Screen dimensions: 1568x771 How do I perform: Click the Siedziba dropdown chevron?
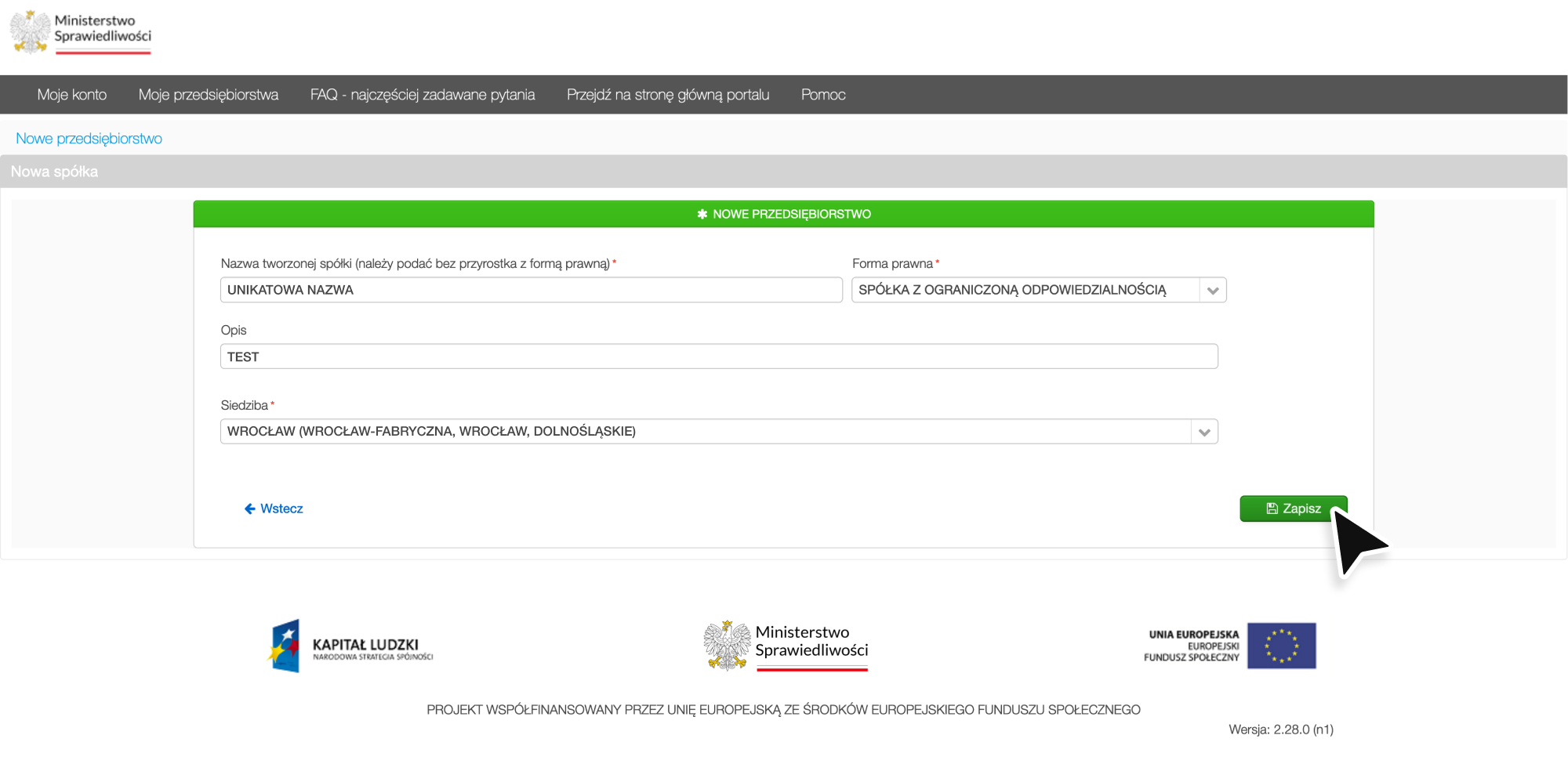[1204, 432]
